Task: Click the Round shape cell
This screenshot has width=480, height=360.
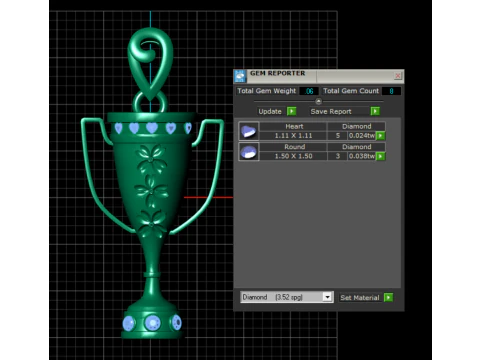Action: (294, 147)
